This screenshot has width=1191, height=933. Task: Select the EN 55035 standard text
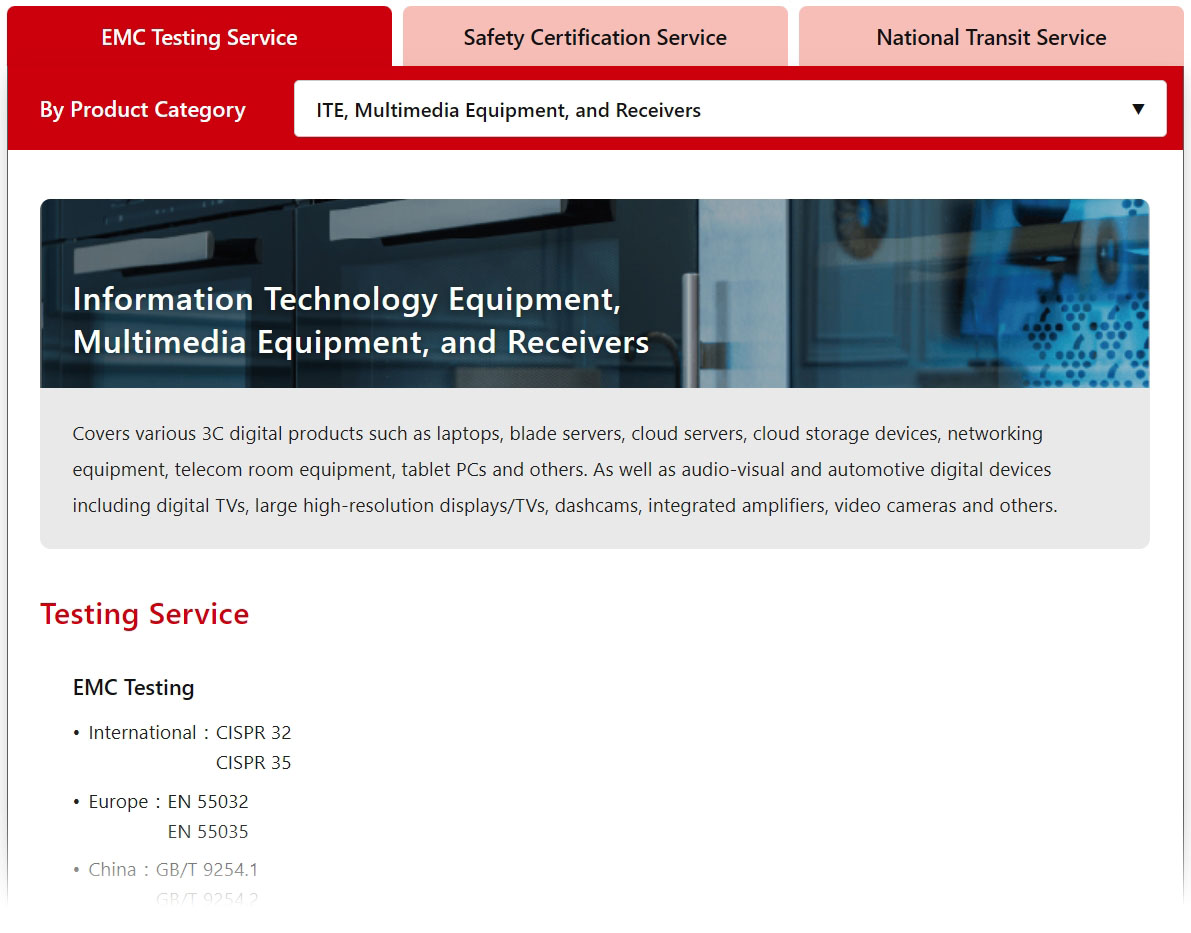[x=208, y=831]
